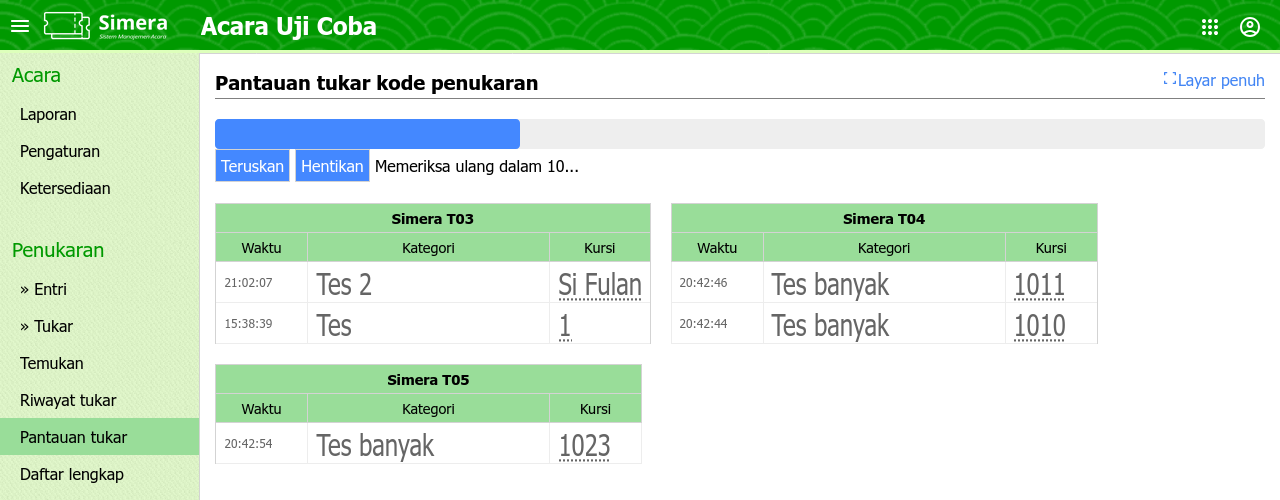Go to Pengaturan in the sidebar

point(59,151)
